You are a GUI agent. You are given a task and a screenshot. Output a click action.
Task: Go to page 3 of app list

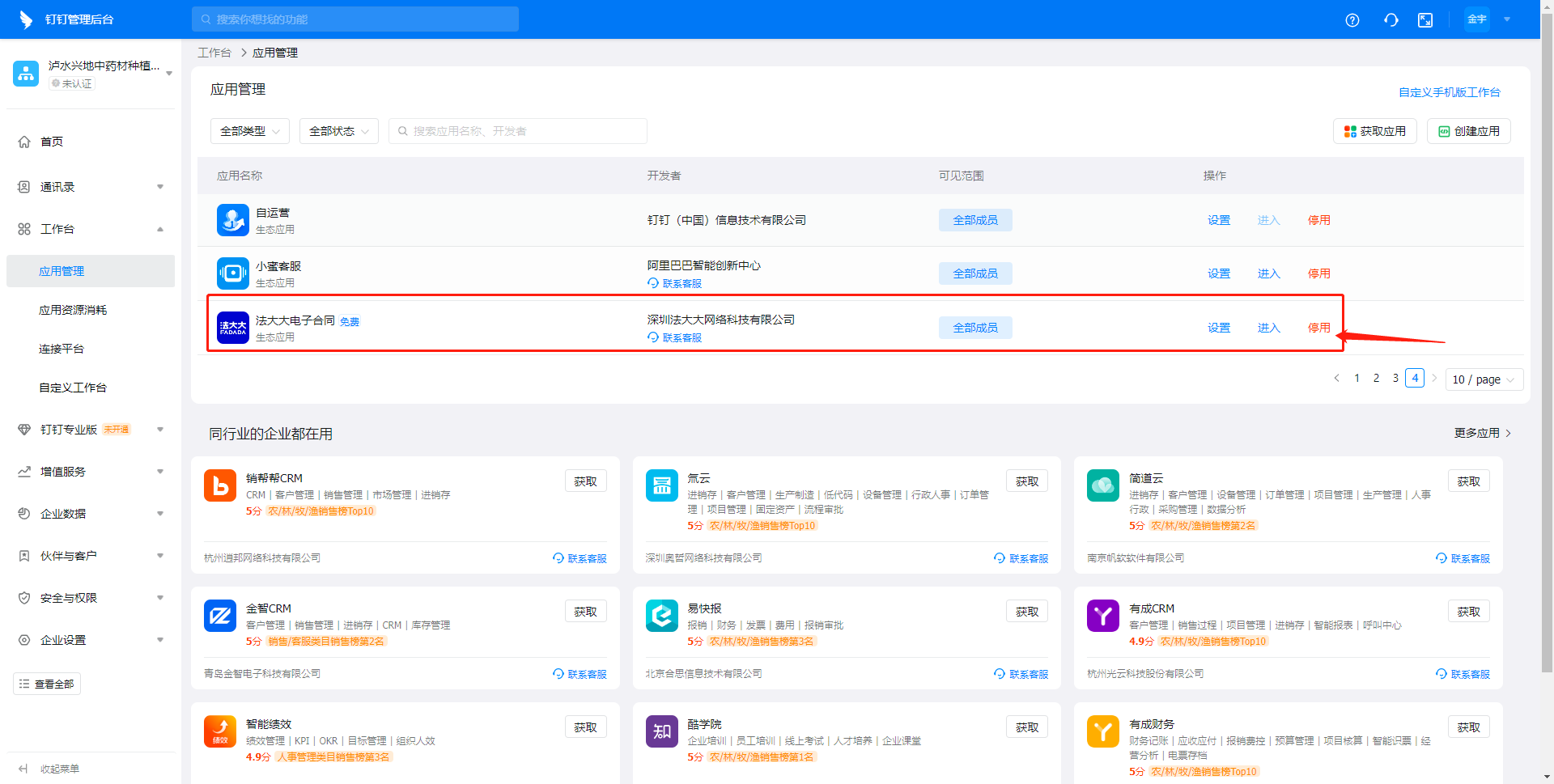1395,378
